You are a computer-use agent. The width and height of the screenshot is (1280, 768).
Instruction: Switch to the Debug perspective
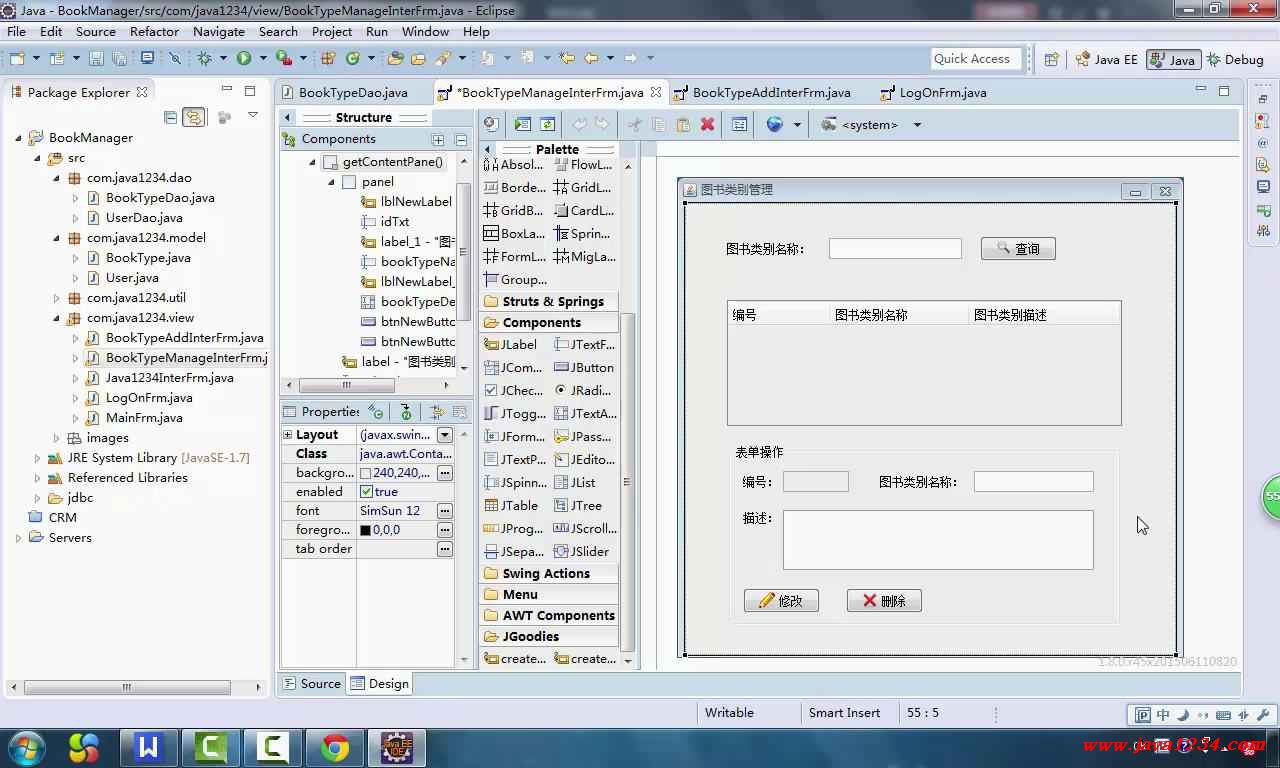tap(1236, 59)
